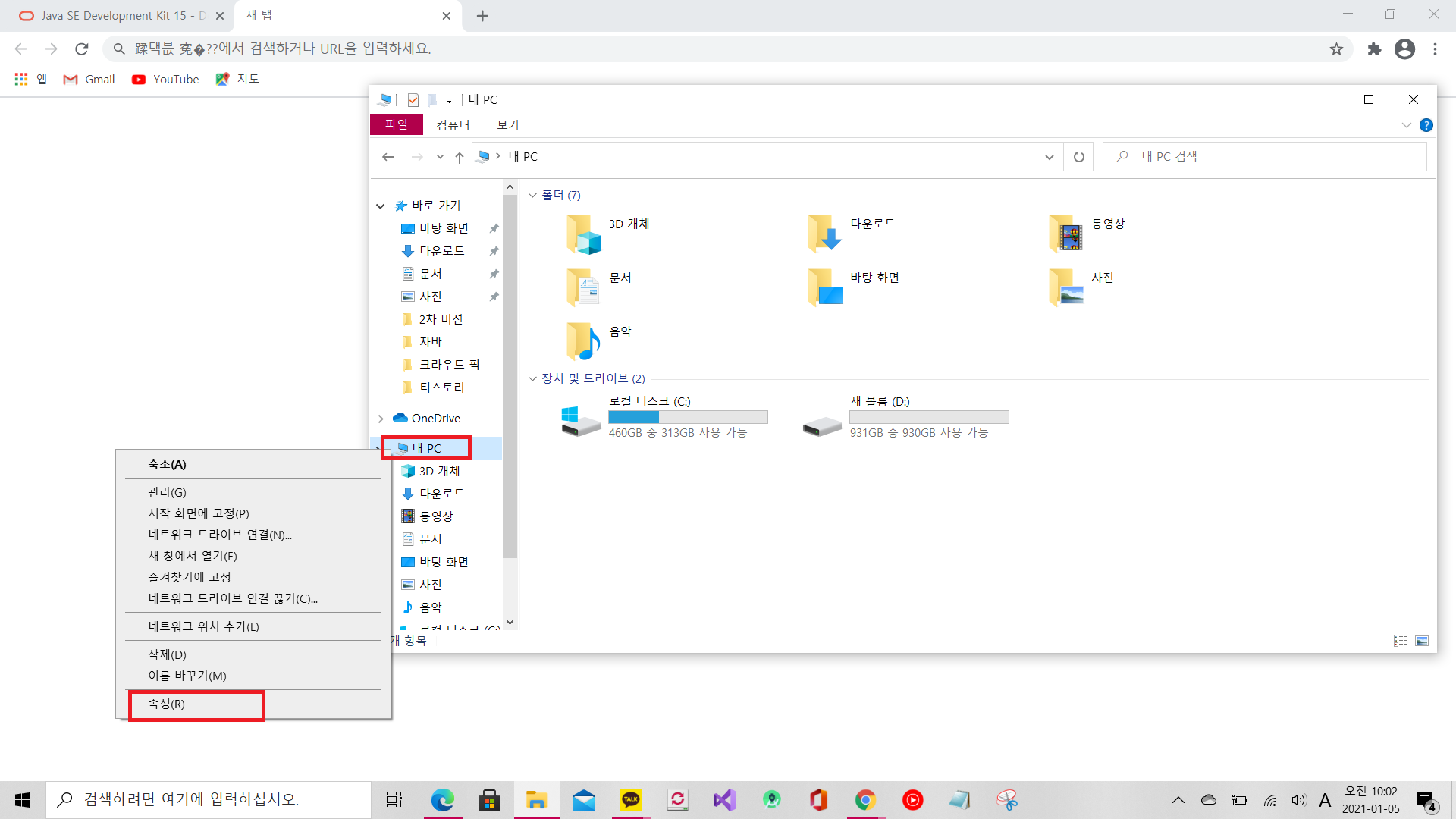Expand the OneDrive tree node

coord(381,419)
